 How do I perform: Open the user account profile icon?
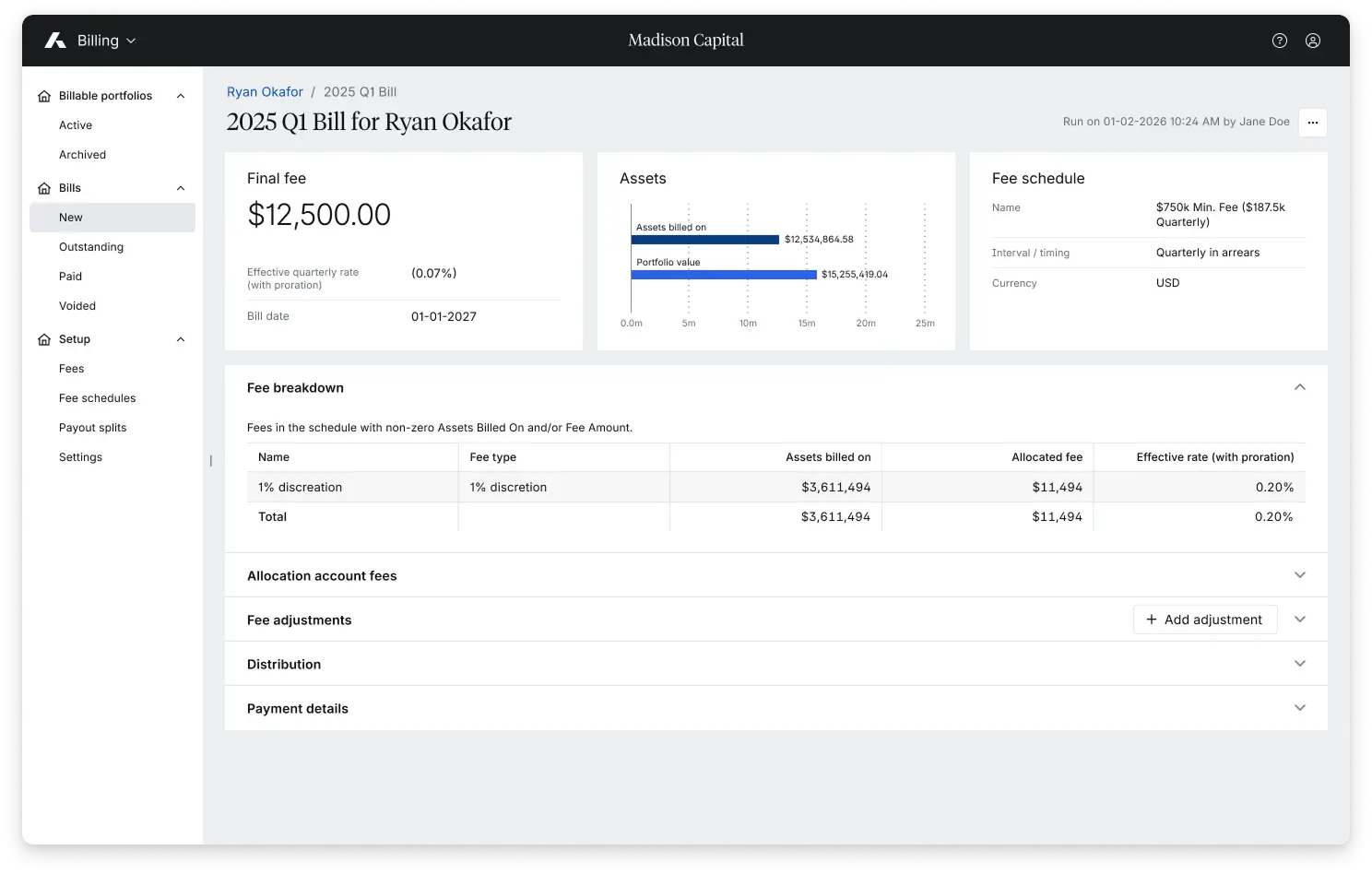tap(1313, 41)
